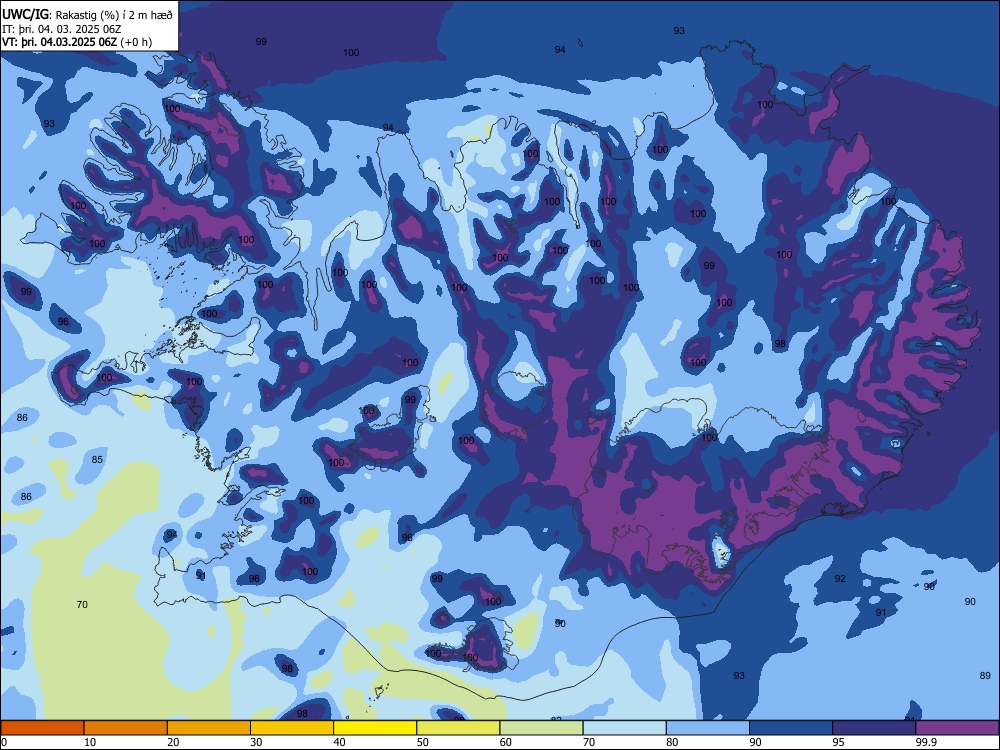Click the "99.9" legend tick label
The height and width of the screenshot is (750, 1000).
pyautogui.click(x=926, y=742)
